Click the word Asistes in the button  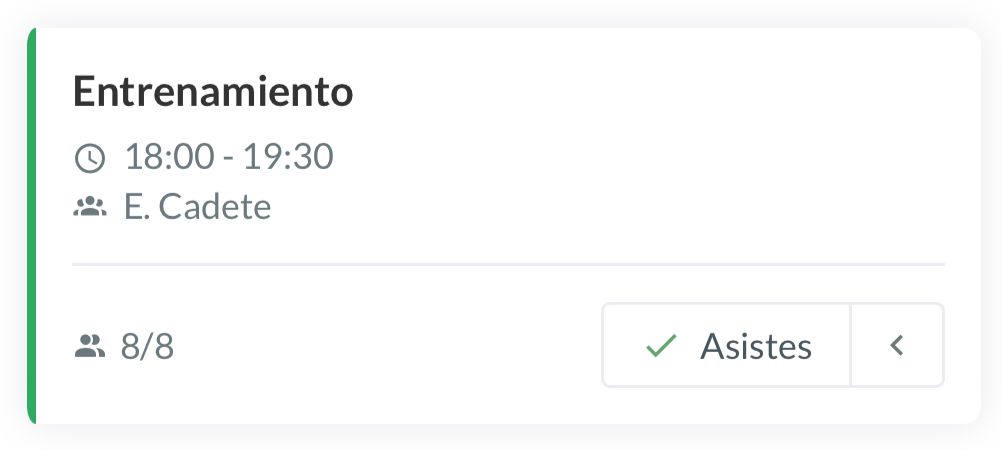(756, 346)
